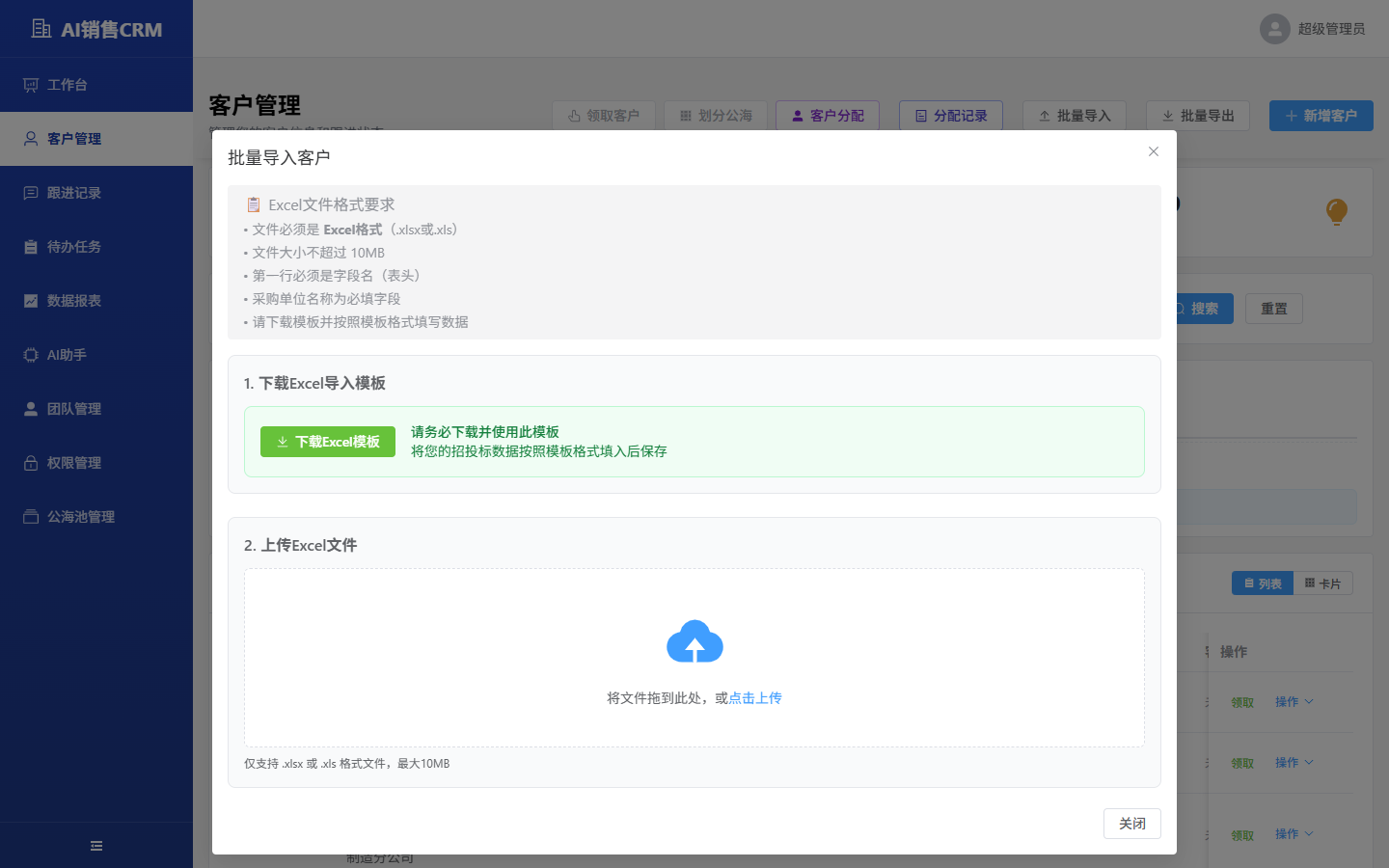The width and height of the screenshot is (1389, 868).
Task: Open 待办任务 sidebar item
Action: 96,247
